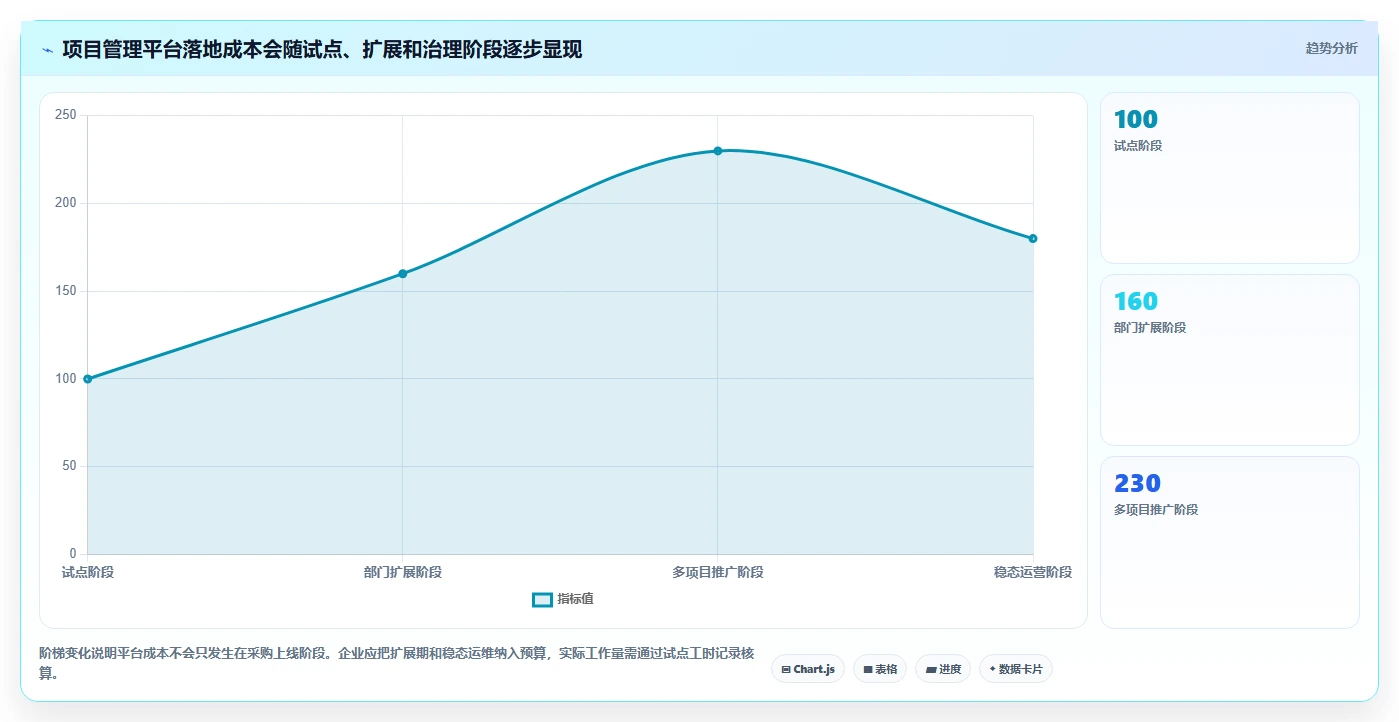Click the page title 项目管理平台落地成本 heading
The height and width of the screenshot is (722, 1399).
coord(322,50)
